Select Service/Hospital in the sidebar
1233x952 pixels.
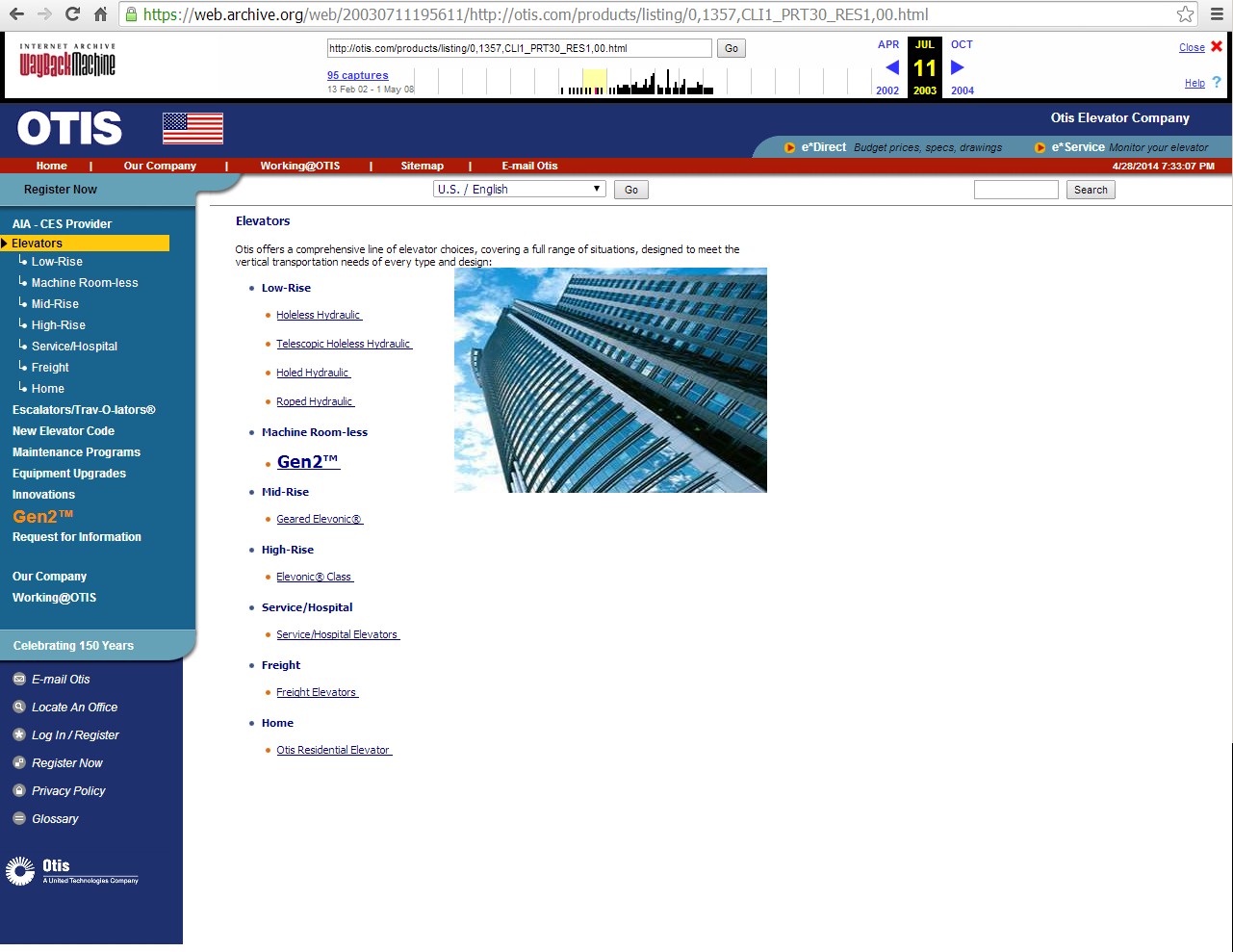click(x=74, y=347)
